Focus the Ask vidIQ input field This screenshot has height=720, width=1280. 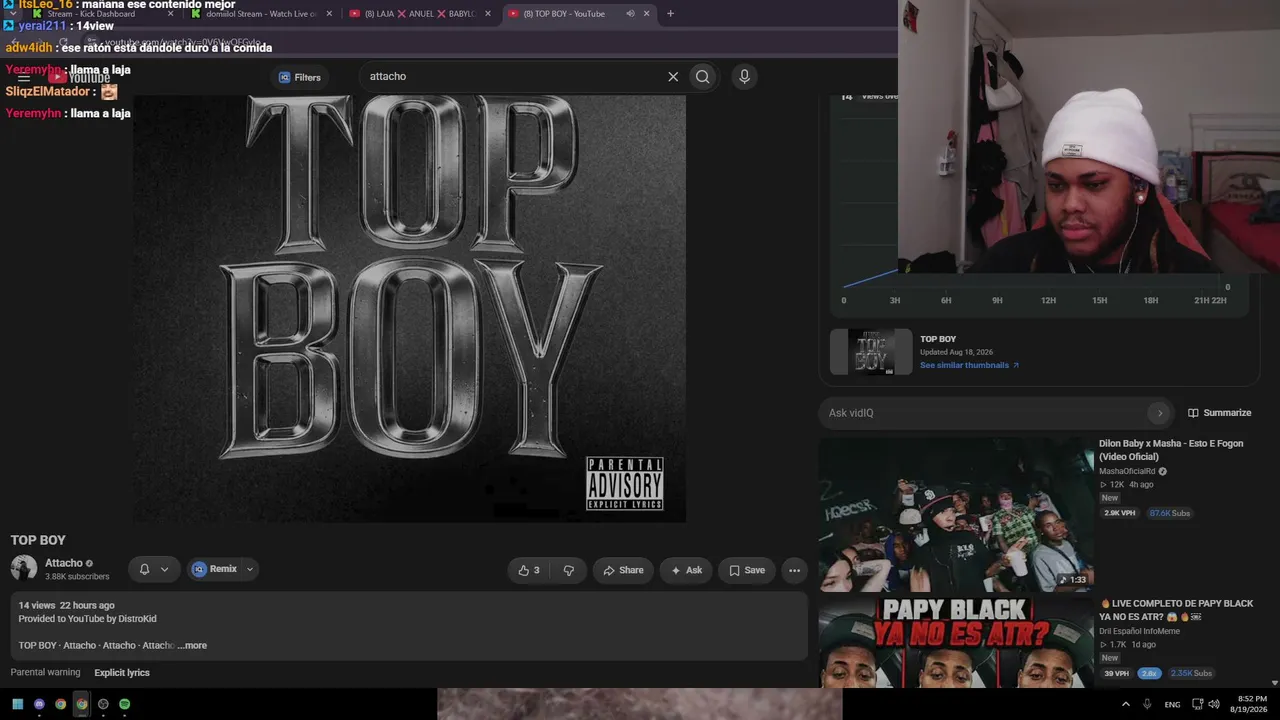[985, 413]
